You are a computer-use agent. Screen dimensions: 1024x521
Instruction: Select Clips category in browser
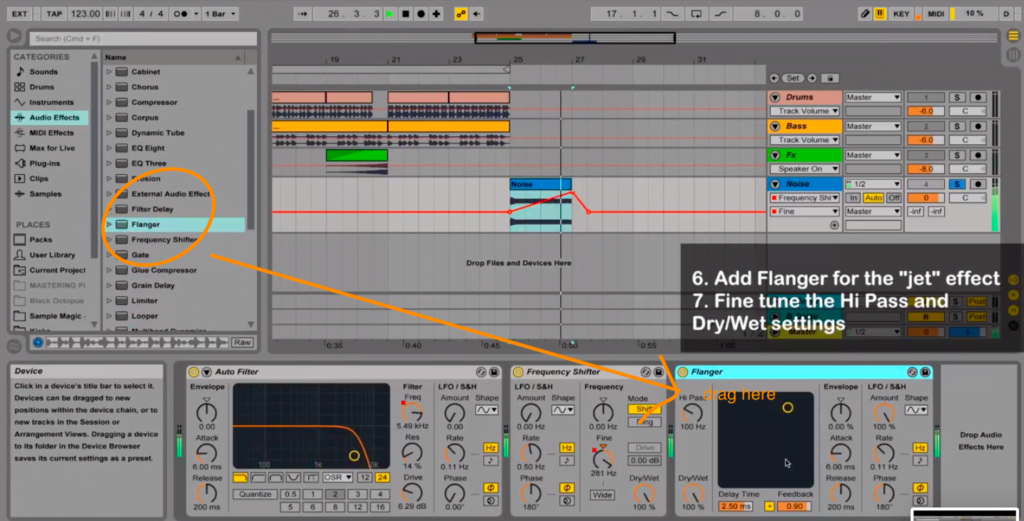[x=39, y=178]
